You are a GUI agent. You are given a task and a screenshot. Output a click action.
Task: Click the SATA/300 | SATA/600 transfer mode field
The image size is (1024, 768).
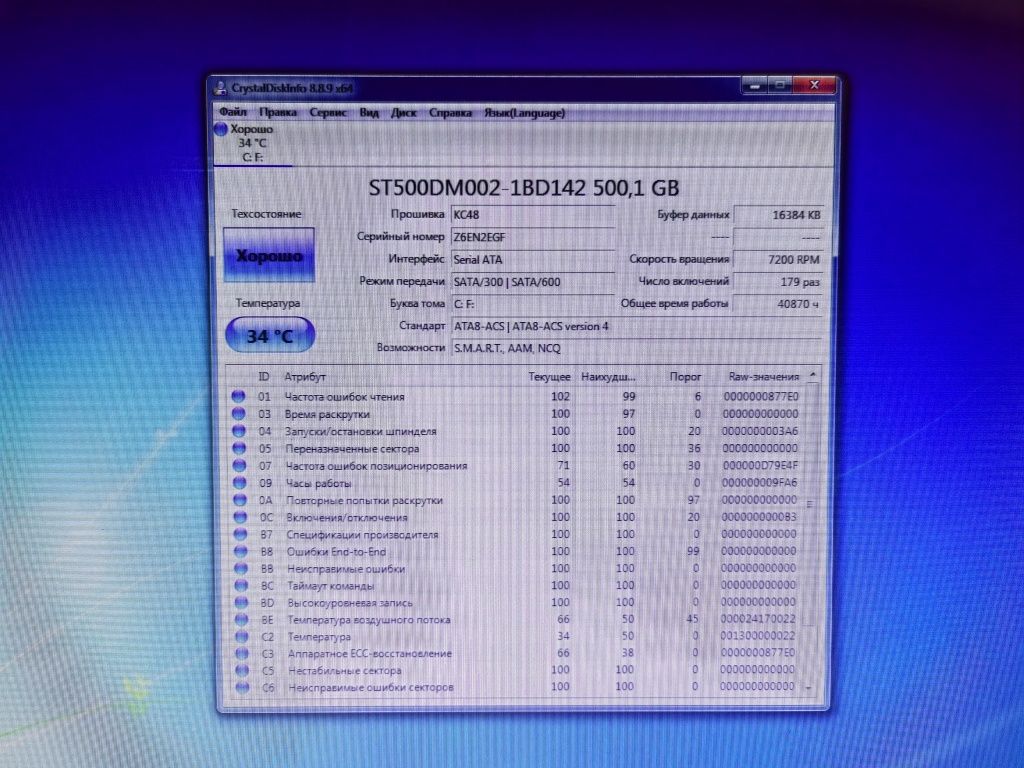click(x=532, y=281)
